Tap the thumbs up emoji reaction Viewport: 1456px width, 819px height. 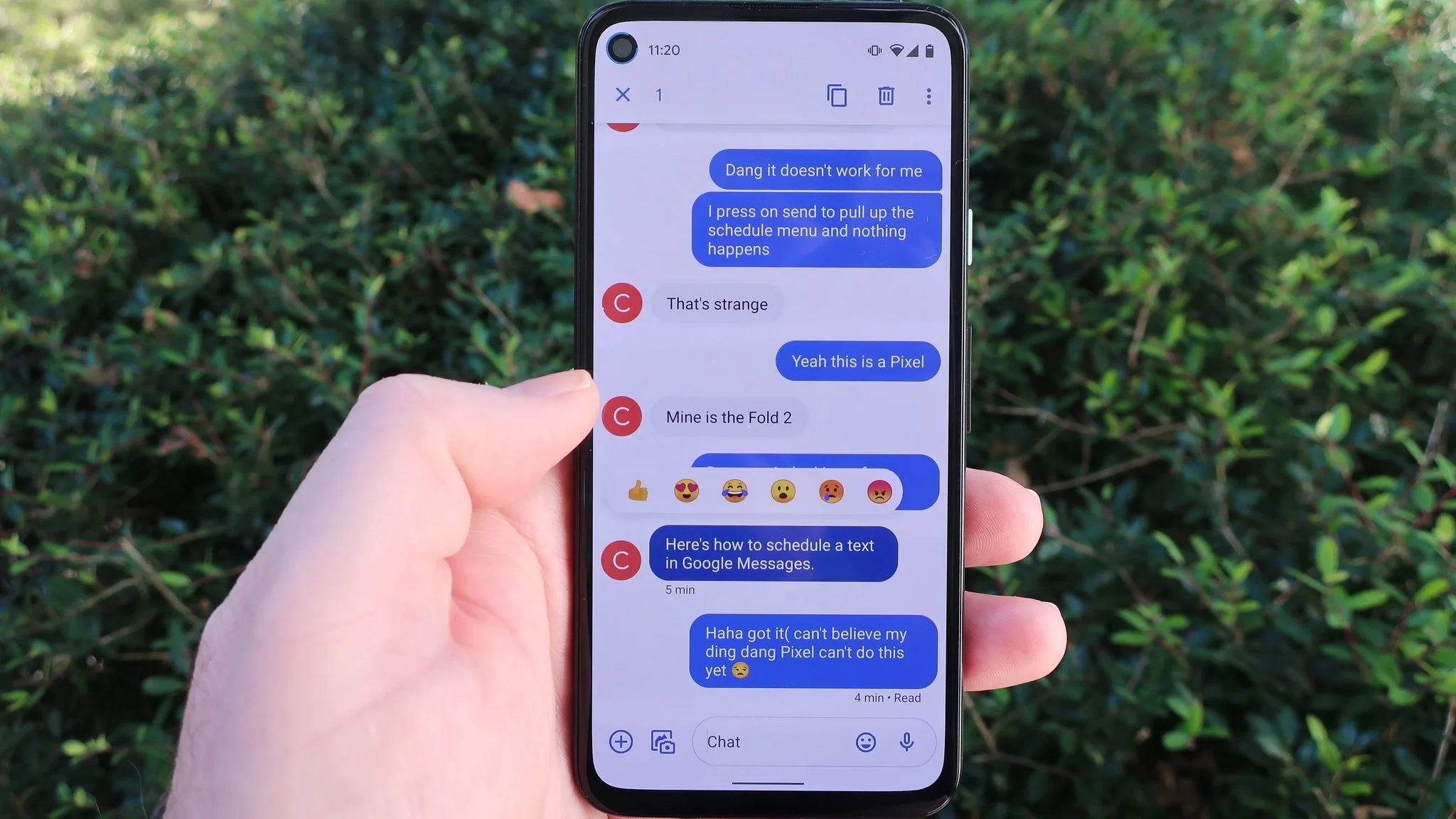637,491
